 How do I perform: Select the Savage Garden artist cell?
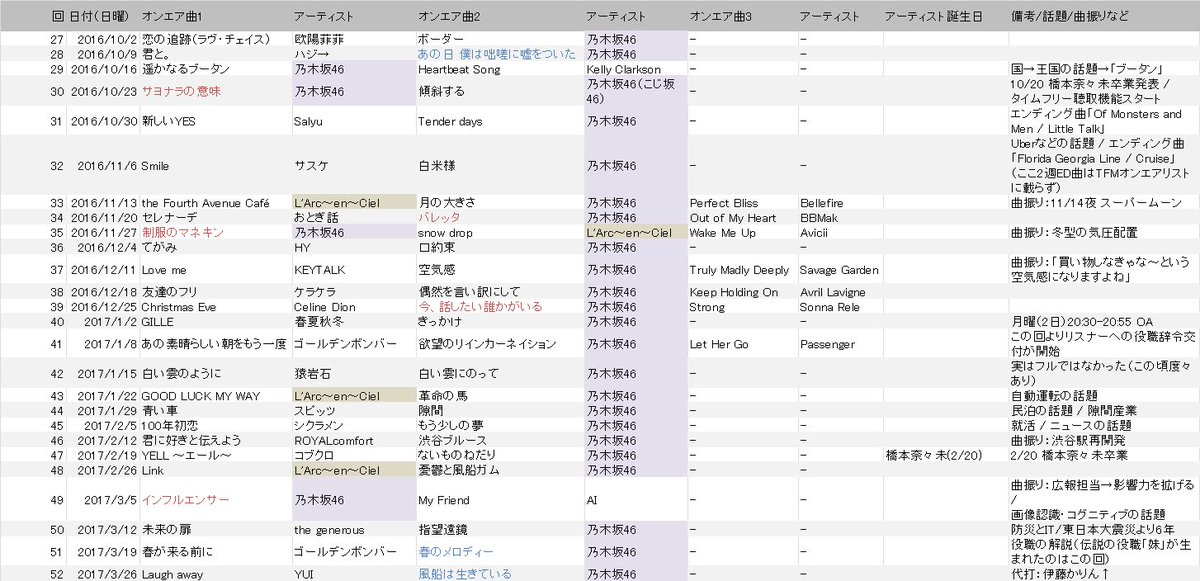click(x=839, y=270)
